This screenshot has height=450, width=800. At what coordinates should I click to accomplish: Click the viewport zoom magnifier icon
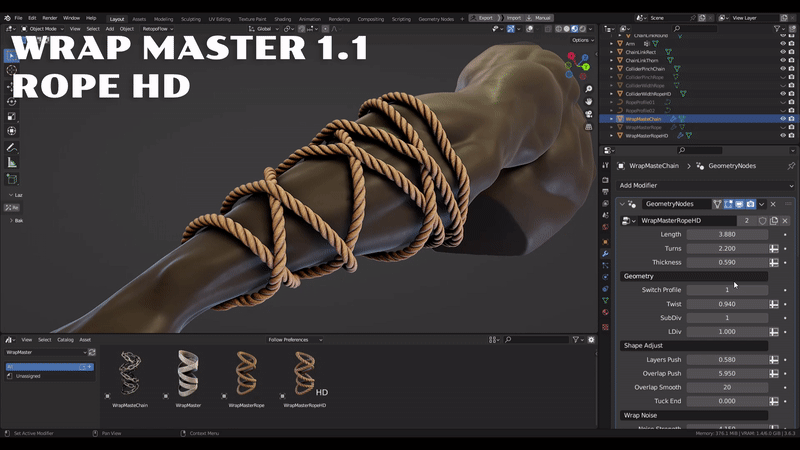tap(588, 89)
